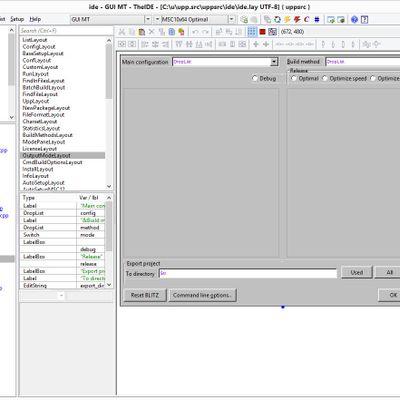Select BatchBuildLayout in layout list
Viewport: 400px width, 400px height.
(62, 87)
